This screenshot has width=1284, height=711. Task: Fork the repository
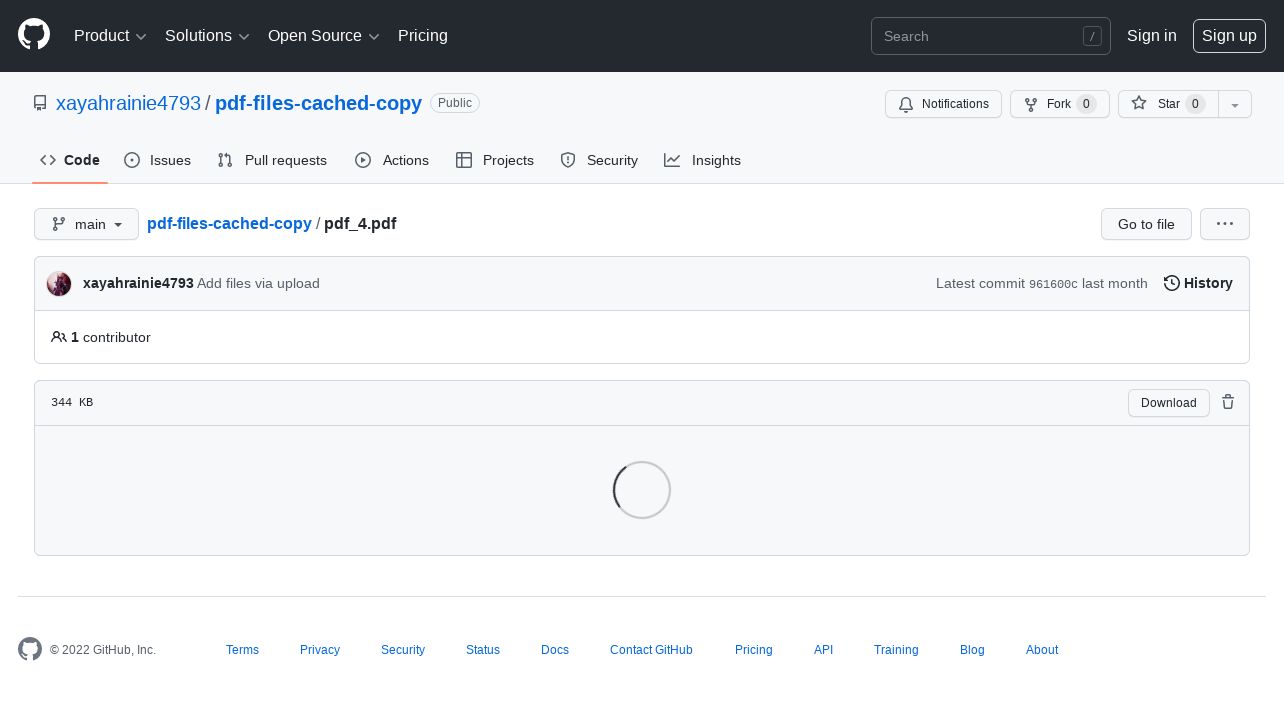pos(1059,104)
